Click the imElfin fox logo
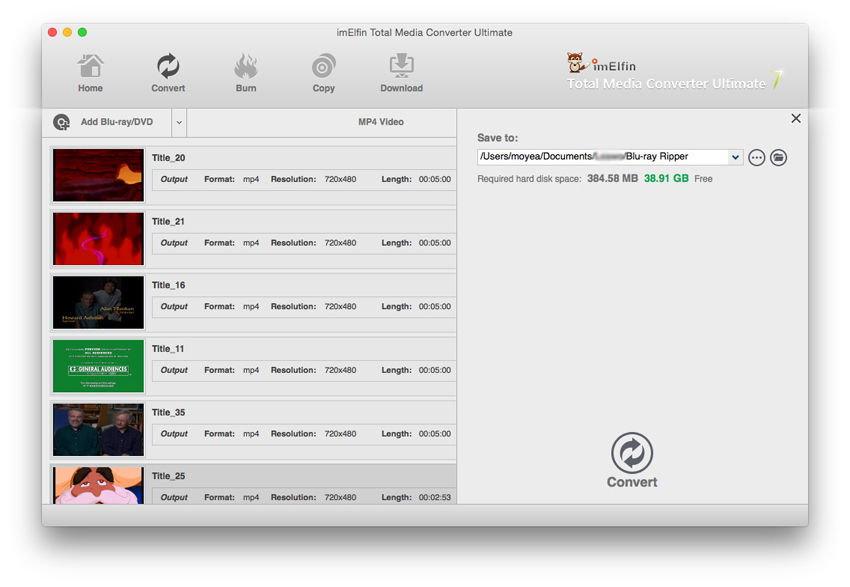850x587 pixels. [576, 63]
